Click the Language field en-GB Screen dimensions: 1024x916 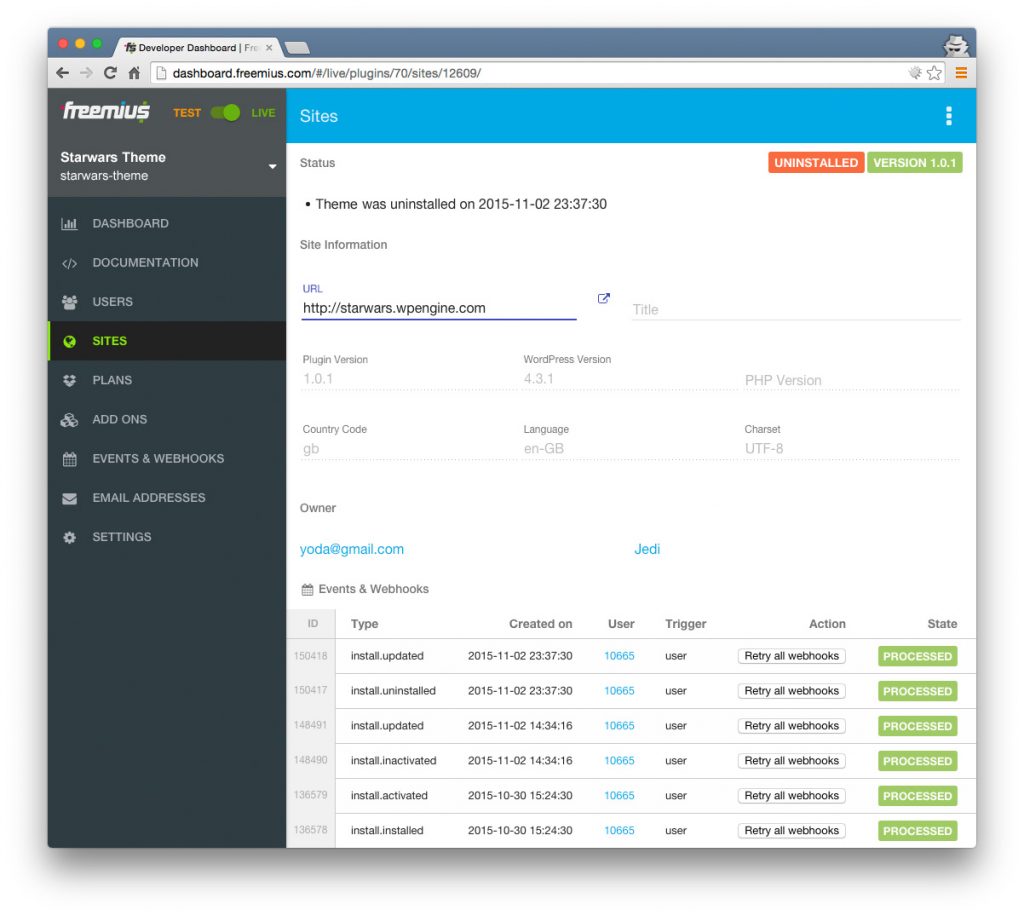pyautogui.click(x=630, y=449)
